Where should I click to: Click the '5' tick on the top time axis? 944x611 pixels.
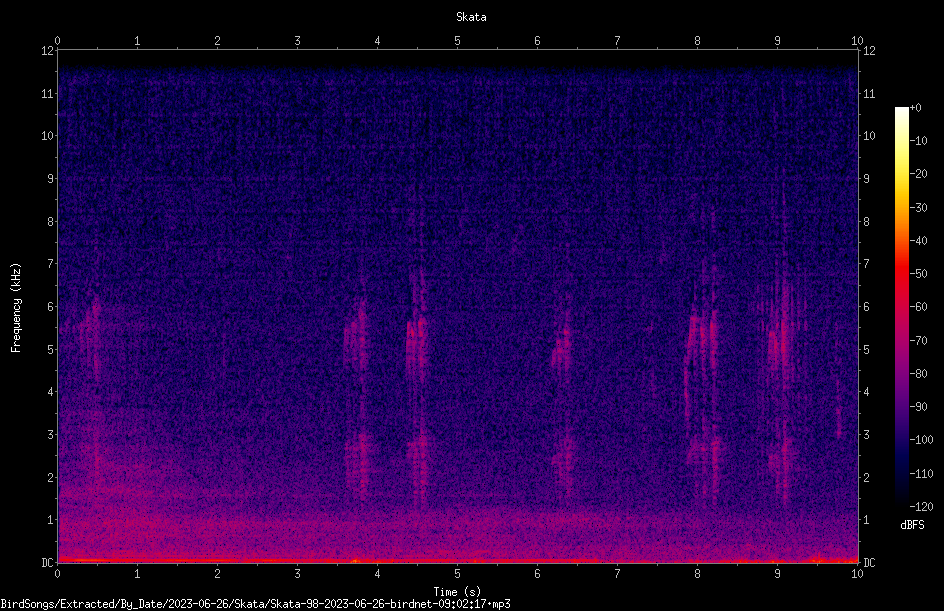(x=458, y=41)
